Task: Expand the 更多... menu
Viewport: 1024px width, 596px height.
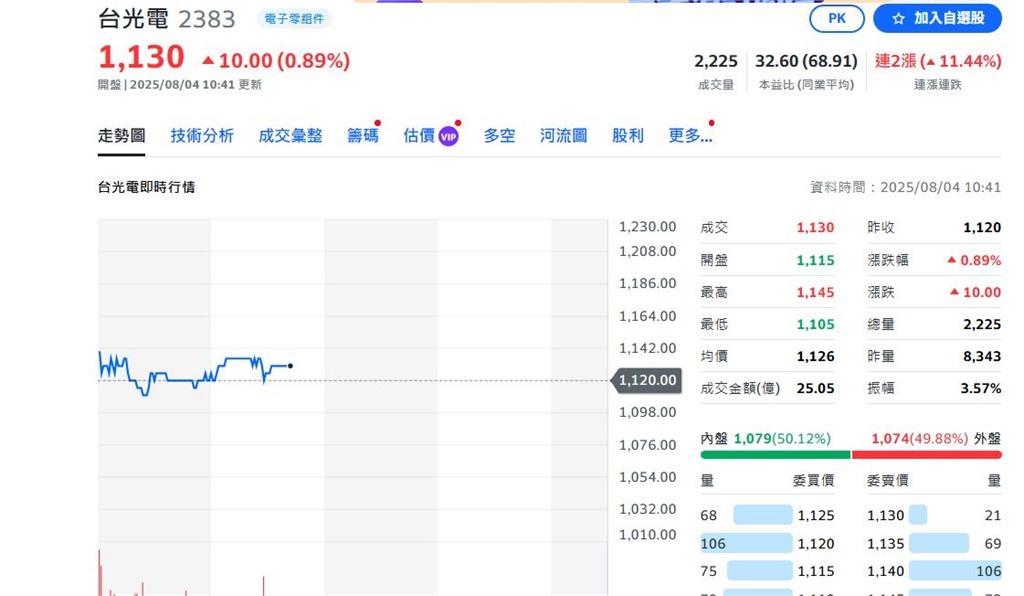Action: click(x=690, y=136)
